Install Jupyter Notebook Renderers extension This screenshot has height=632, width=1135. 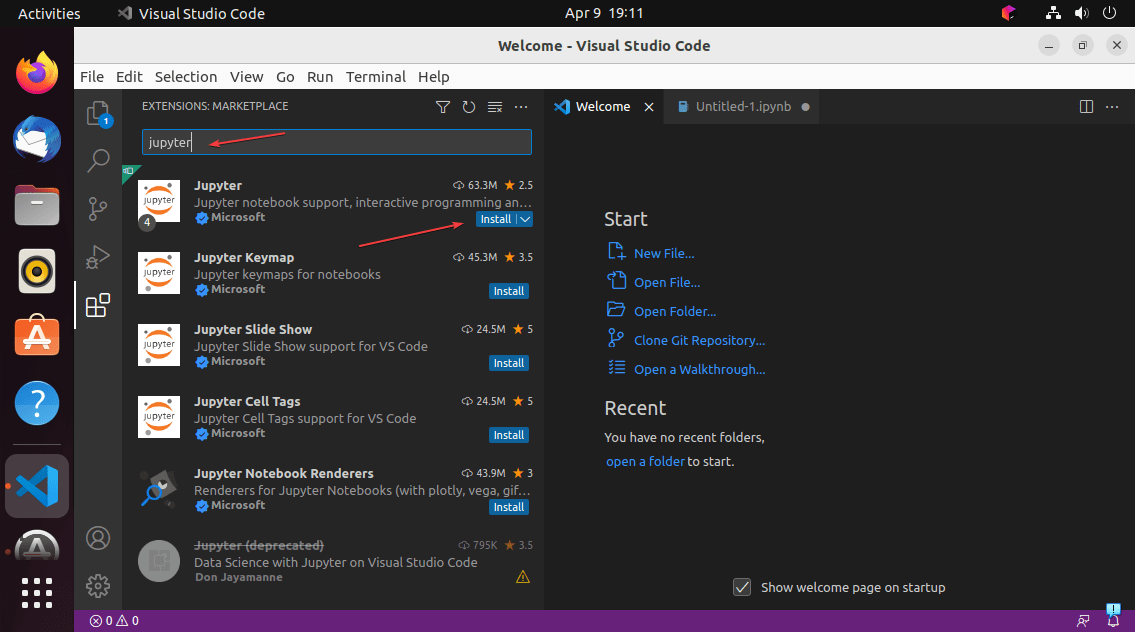coord(509,507)
